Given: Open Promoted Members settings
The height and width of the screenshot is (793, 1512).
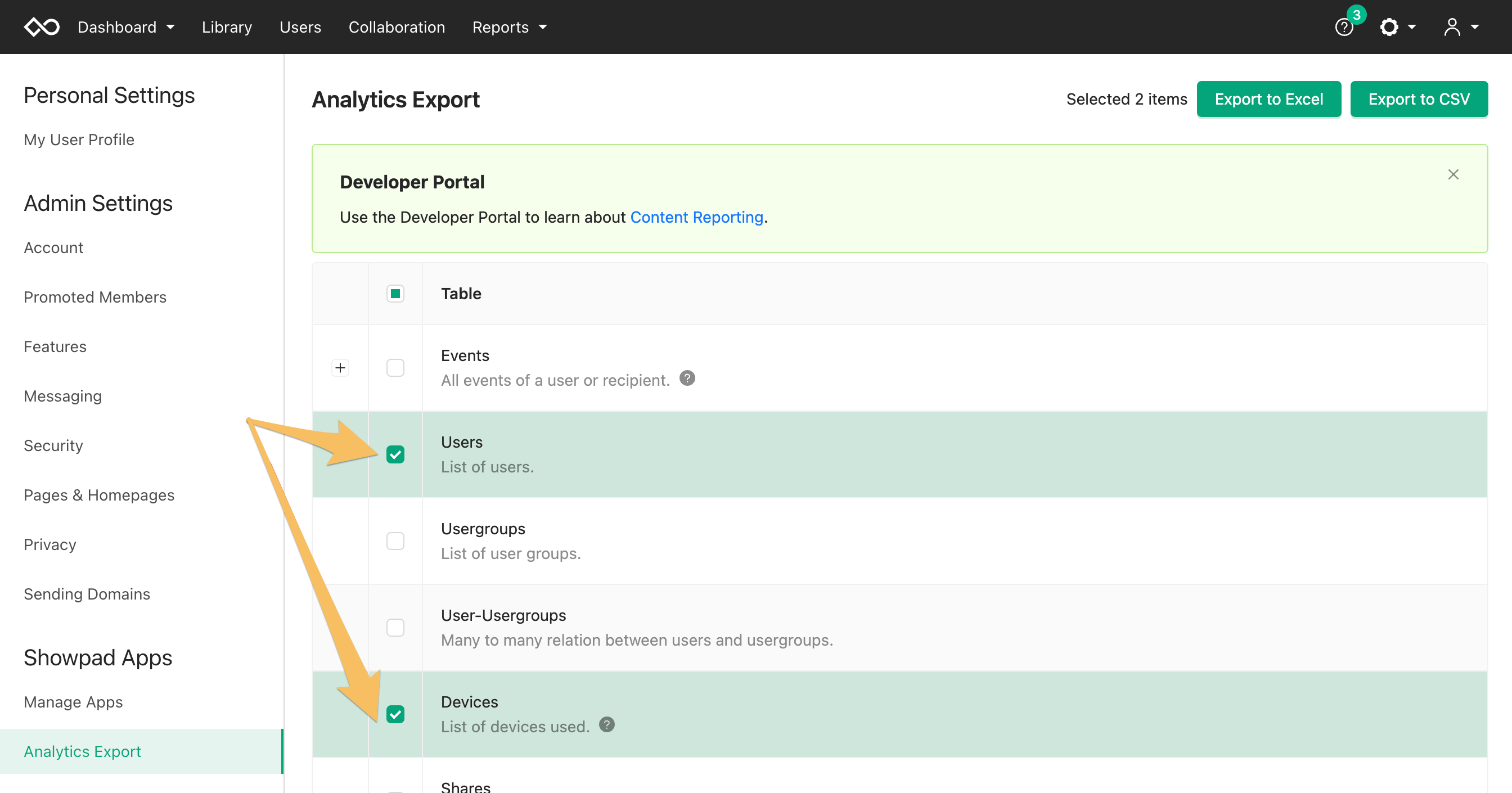Looking at the screenshot, I should [95, 297].
